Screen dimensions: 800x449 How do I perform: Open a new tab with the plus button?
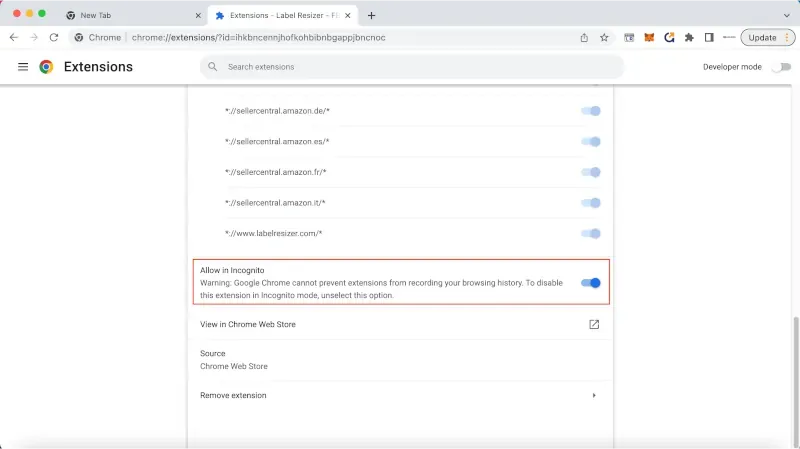[x=371, y=15]
